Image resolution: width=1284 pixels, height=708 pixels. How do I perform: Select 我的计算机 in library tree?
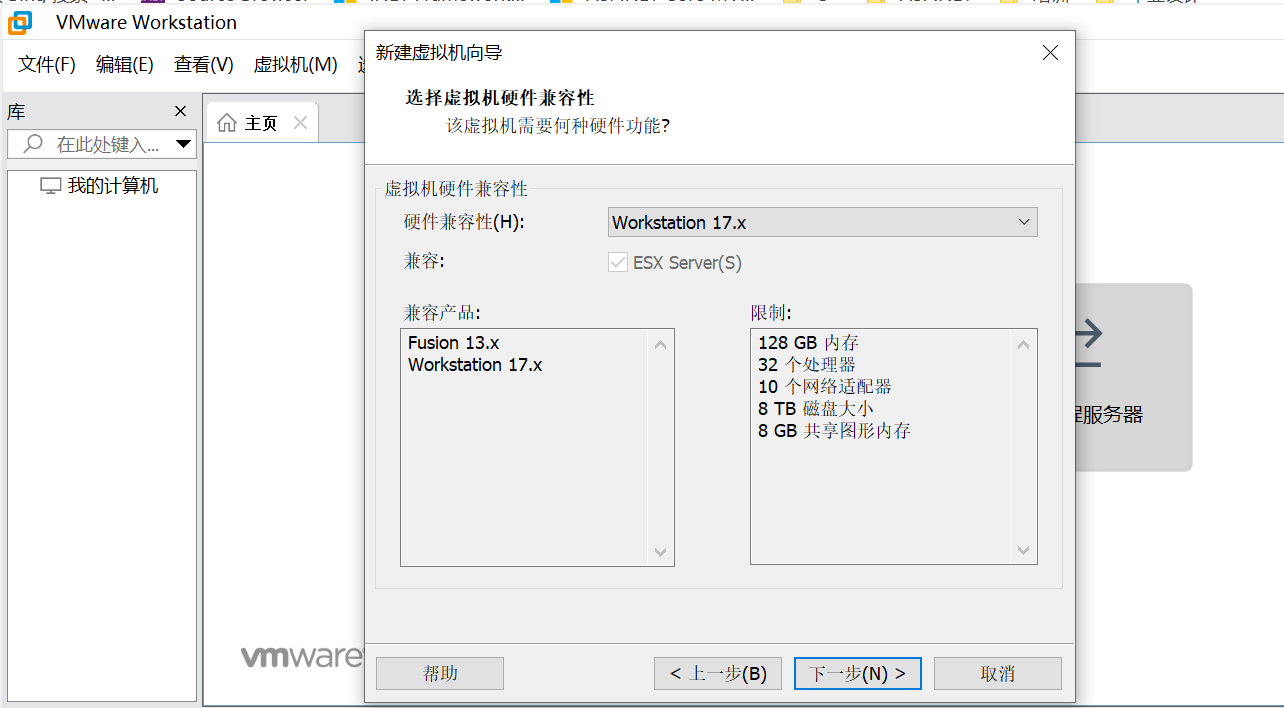pyautogui.click(x=112, y=186)
